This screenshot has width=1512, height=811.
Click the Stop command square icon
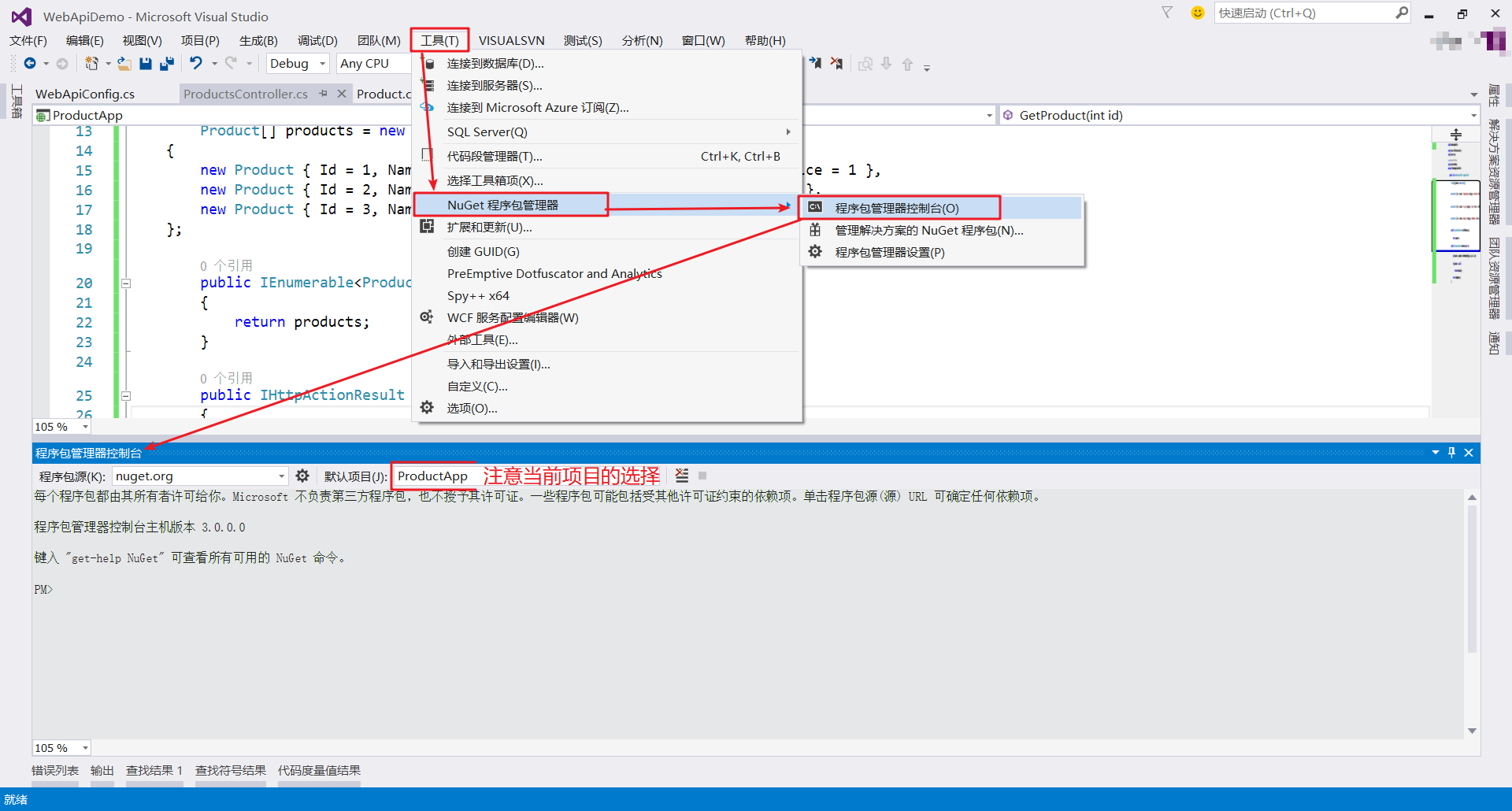(x=702, y=476)
